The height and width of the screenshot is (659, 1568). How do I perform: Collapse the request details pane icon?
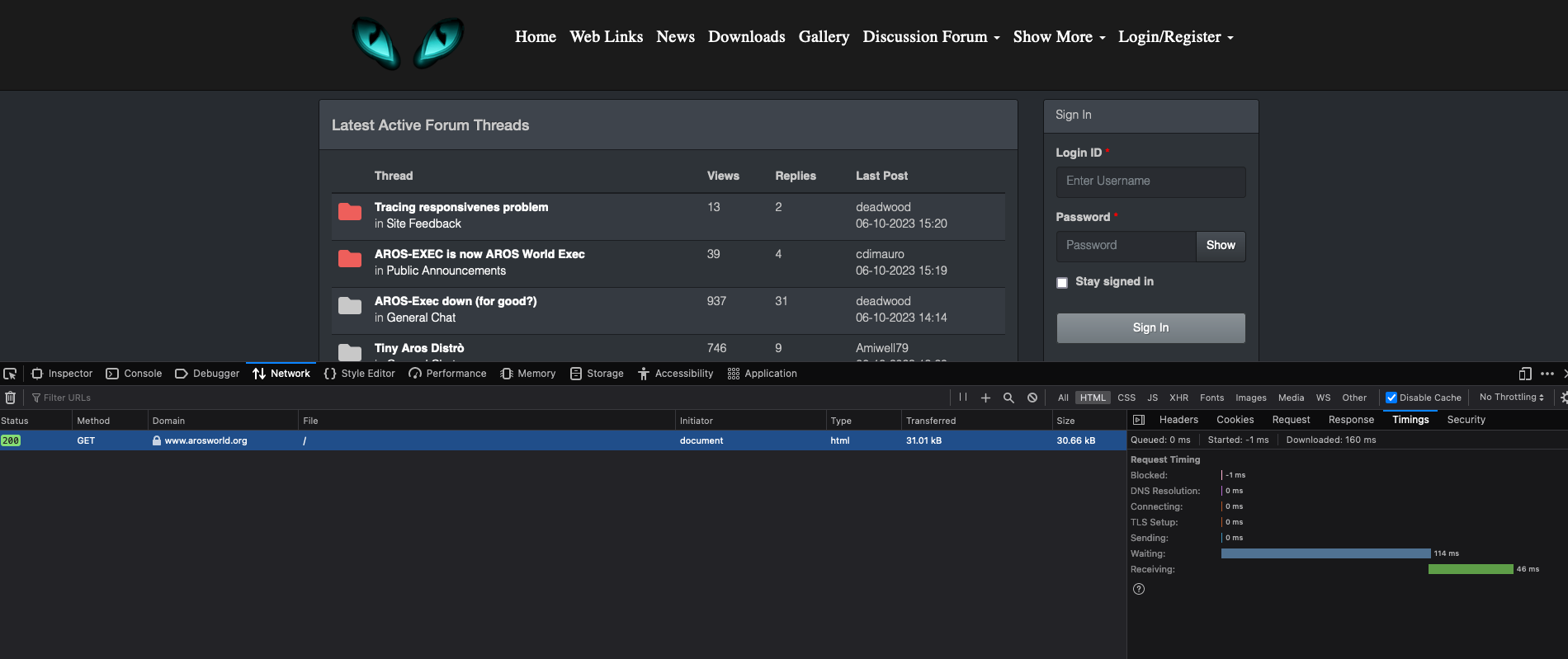pyautogui.click(x=1139, y=420)
